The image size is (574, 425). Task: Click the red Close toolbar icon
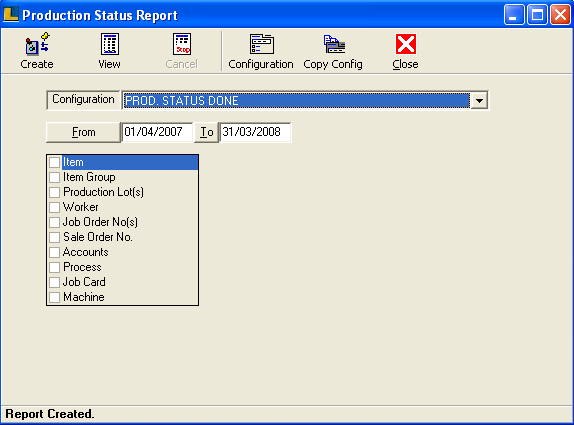pyautogui.click(x=406, y=44)
